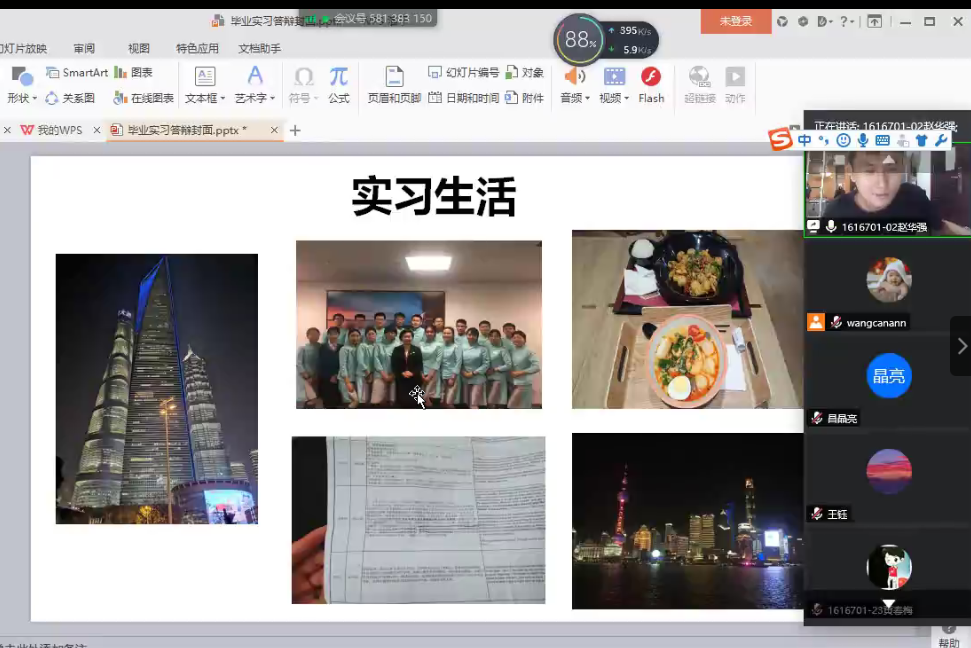This screenshot has height=648, width=971.
Task: Insert a SmartArt graphic
Action: point(77,73)
